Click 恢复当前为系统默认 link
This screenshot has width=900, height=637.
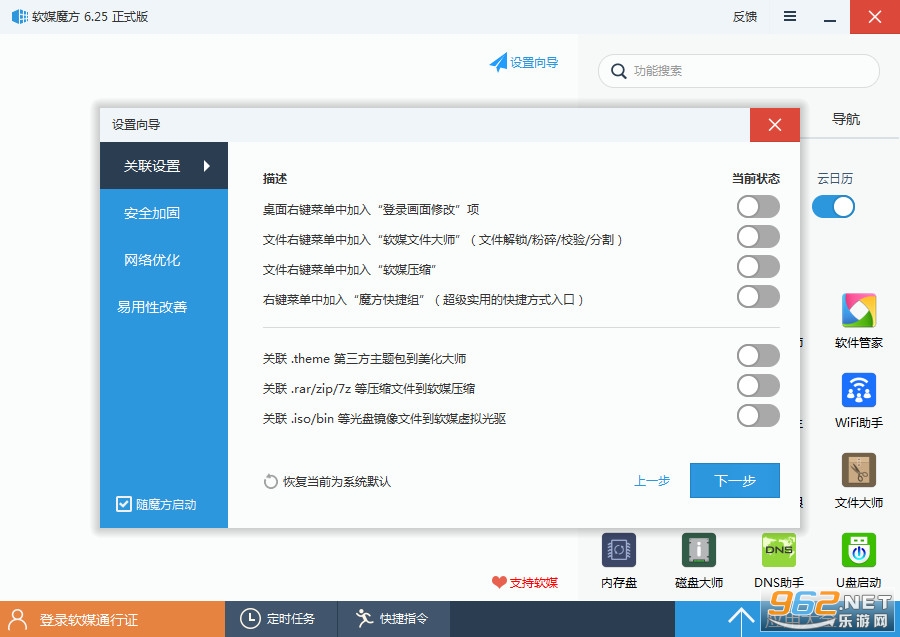coord(336,481)
